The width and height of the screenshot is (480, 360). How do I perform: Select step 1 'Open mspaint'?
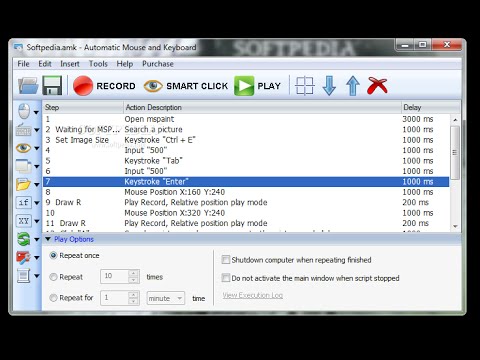click(x=246, y=119)
